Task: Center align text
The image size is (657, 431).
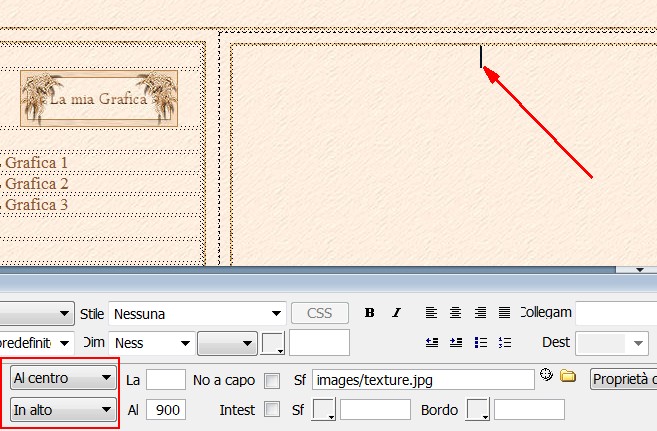Action: point(455,313)
